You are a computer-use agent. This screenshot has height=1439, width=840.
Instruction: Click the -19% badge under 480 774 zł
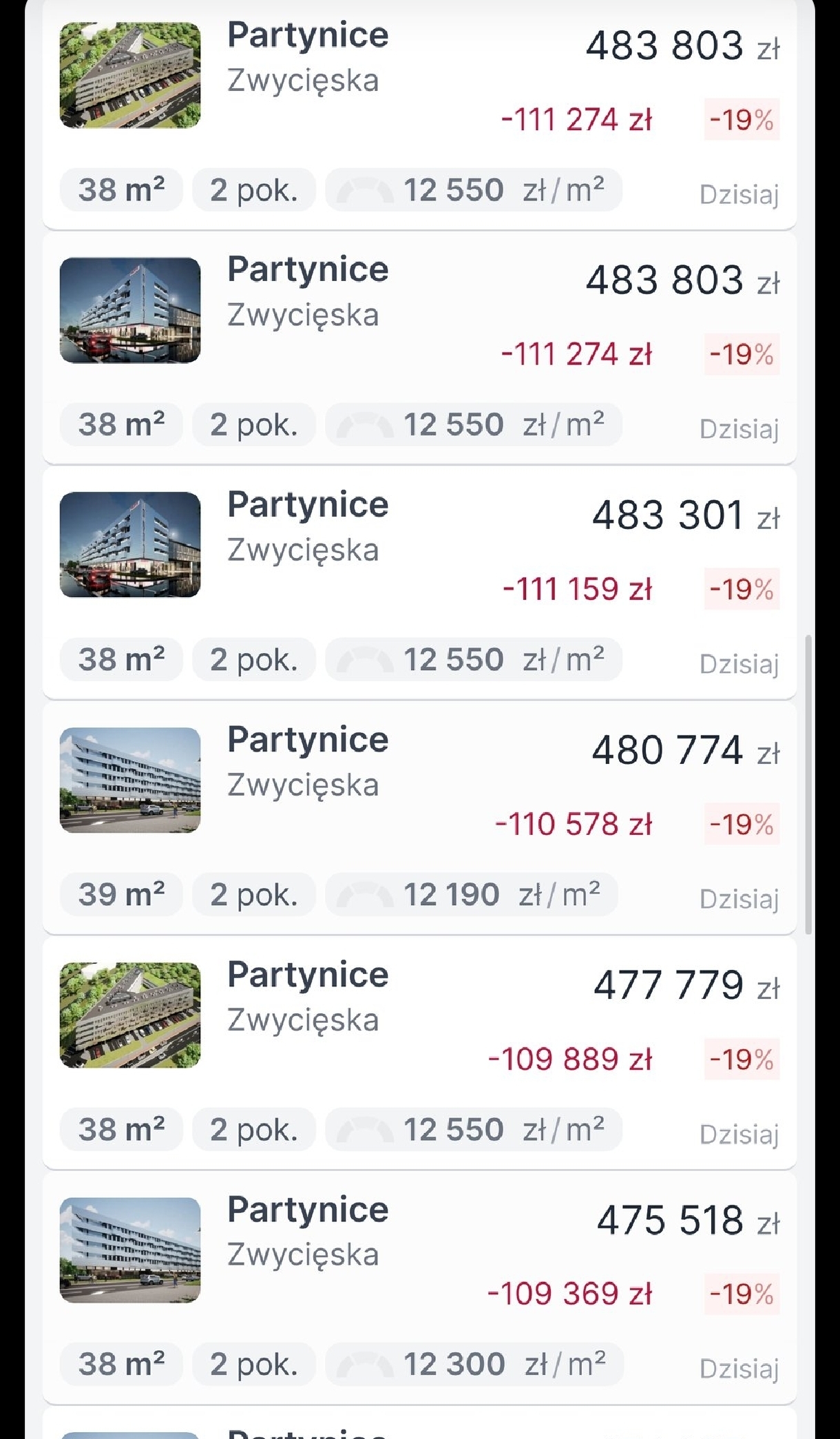click(x=742, y=824)
